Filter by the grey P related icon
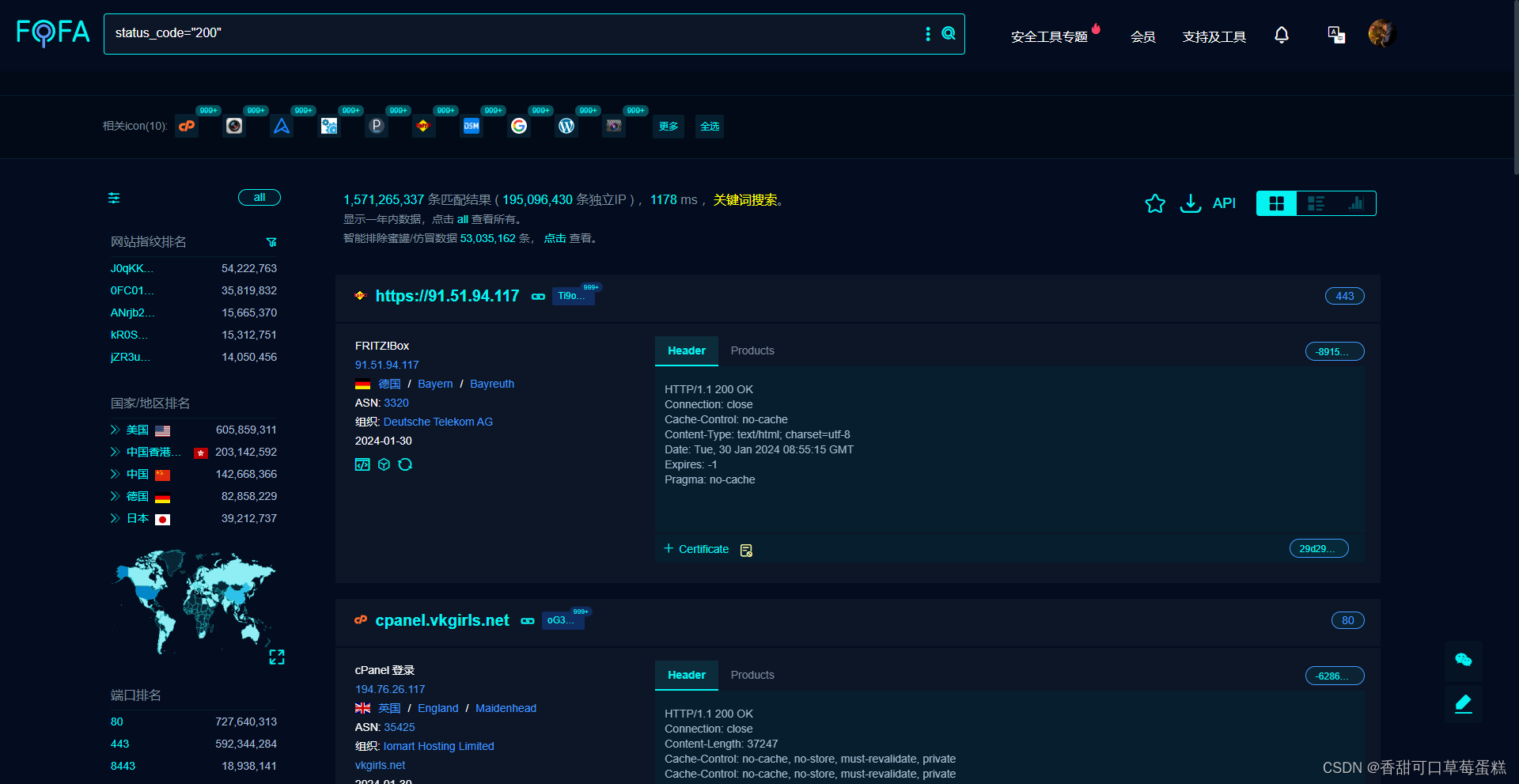Image resolution: width=1519 pixels, height=784 pixels. (377, 126)
